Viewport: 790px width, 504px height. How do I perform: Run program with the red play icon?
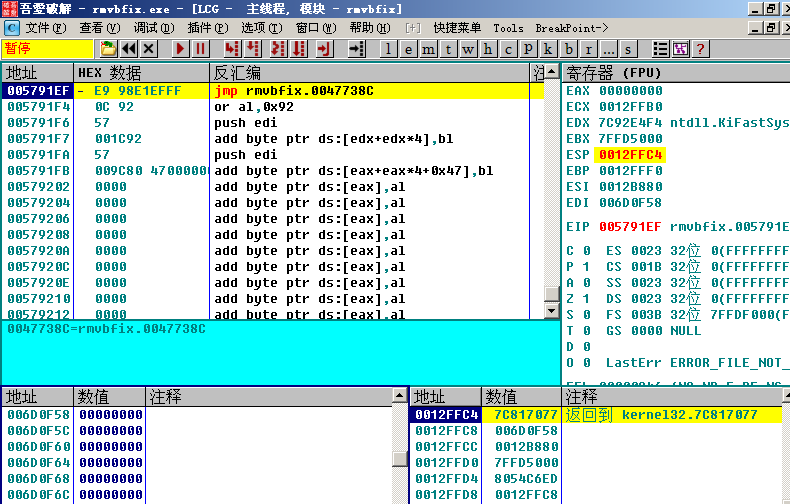pyautogui.click(x=180, y=49)
